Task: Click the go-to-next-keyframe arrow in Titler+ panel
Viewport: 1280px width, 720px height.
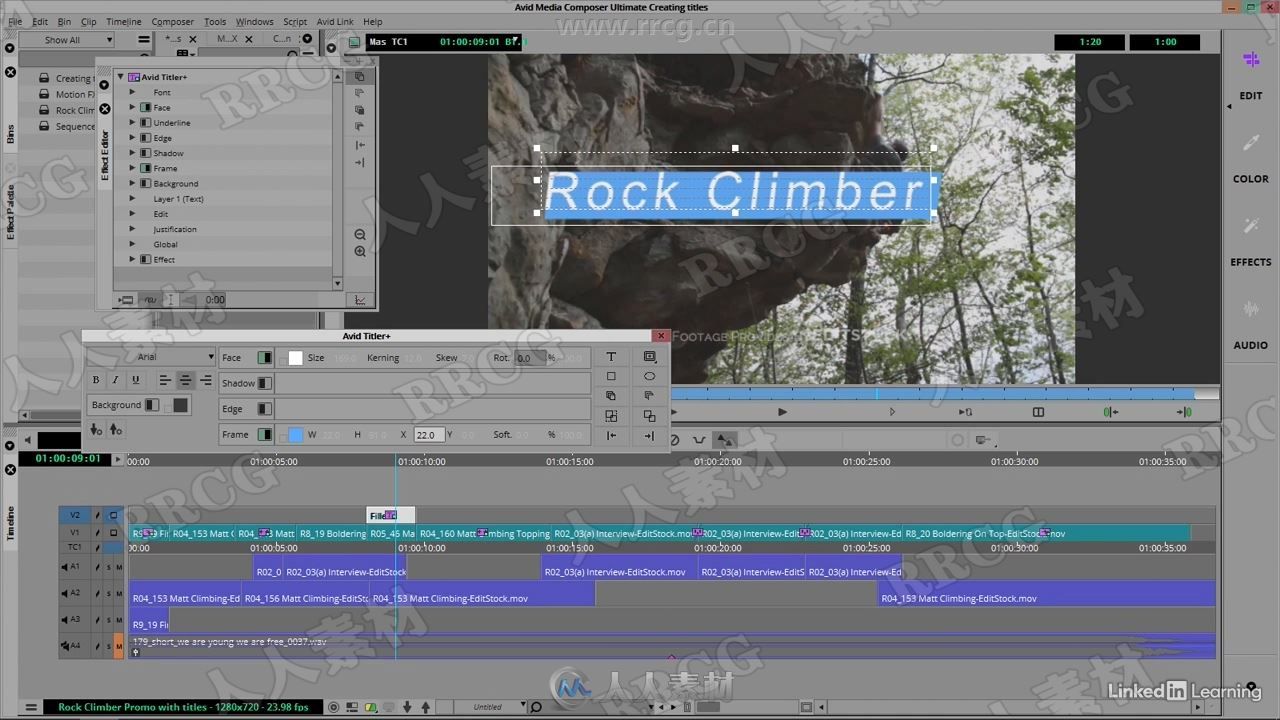Action: tap(649, 435)
